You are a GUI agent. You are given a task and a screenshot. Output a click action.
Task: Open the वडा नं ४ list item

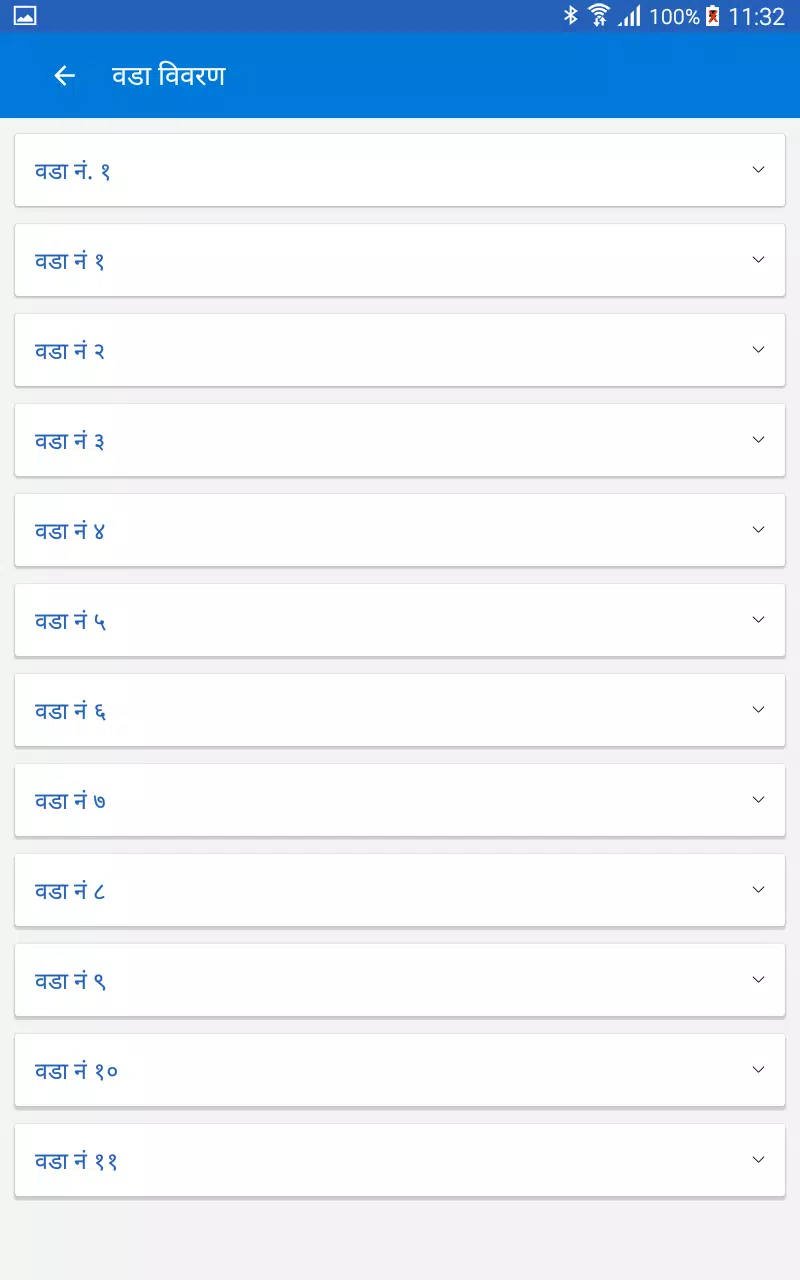pyautogui.click(x=400, y=530)
